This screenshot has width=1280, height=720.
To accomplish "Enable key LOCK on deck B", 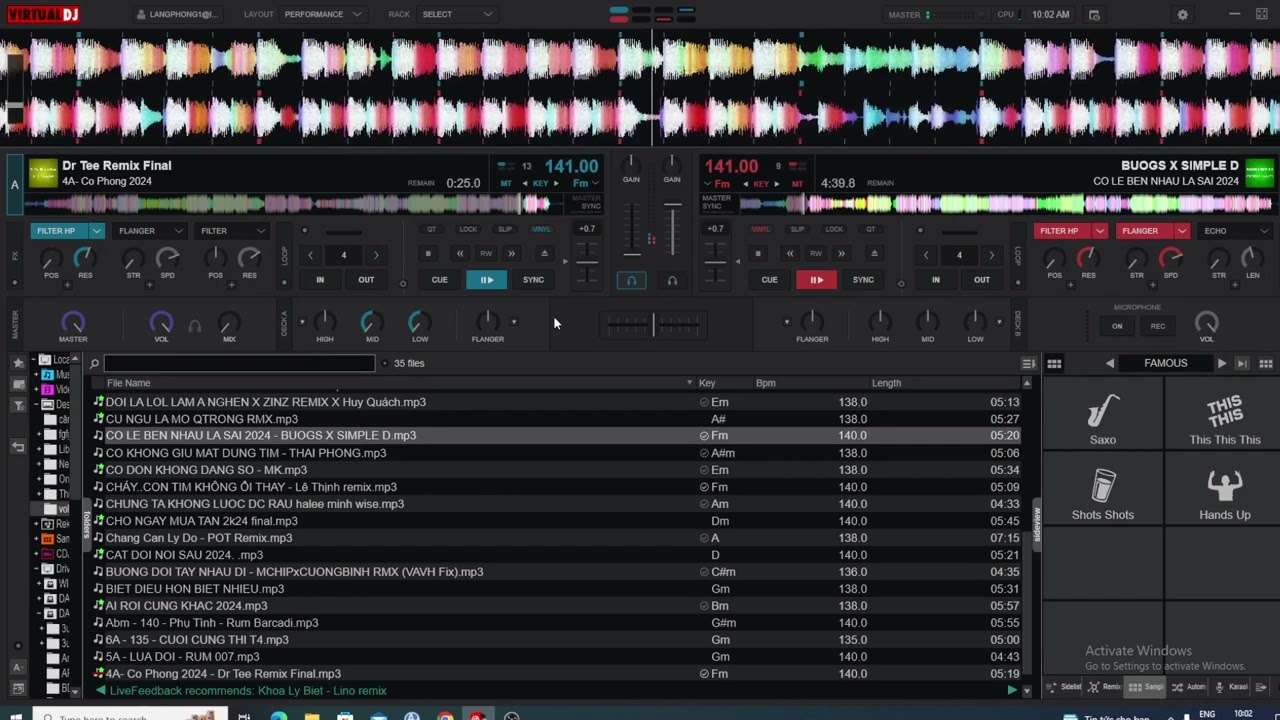I will point(834,229).
